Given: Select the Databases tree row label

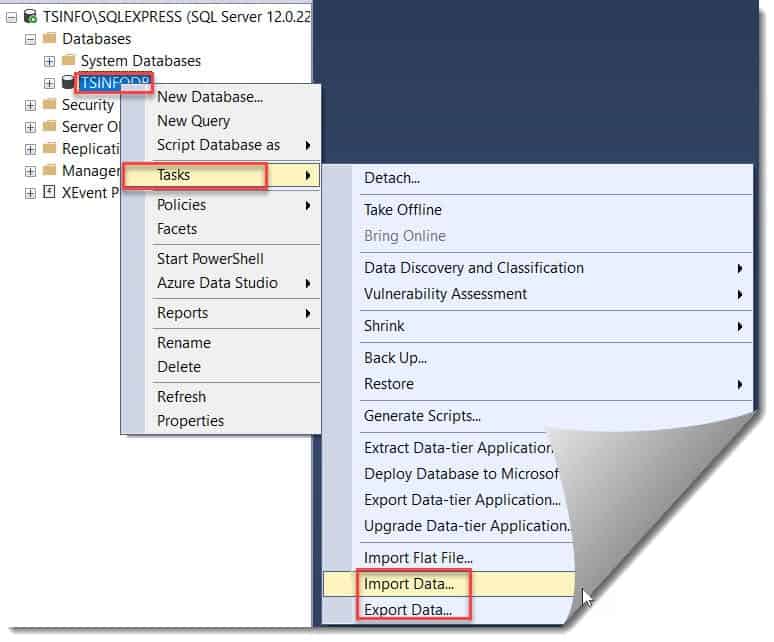Looking at the screenshot, I should [97, 38].
